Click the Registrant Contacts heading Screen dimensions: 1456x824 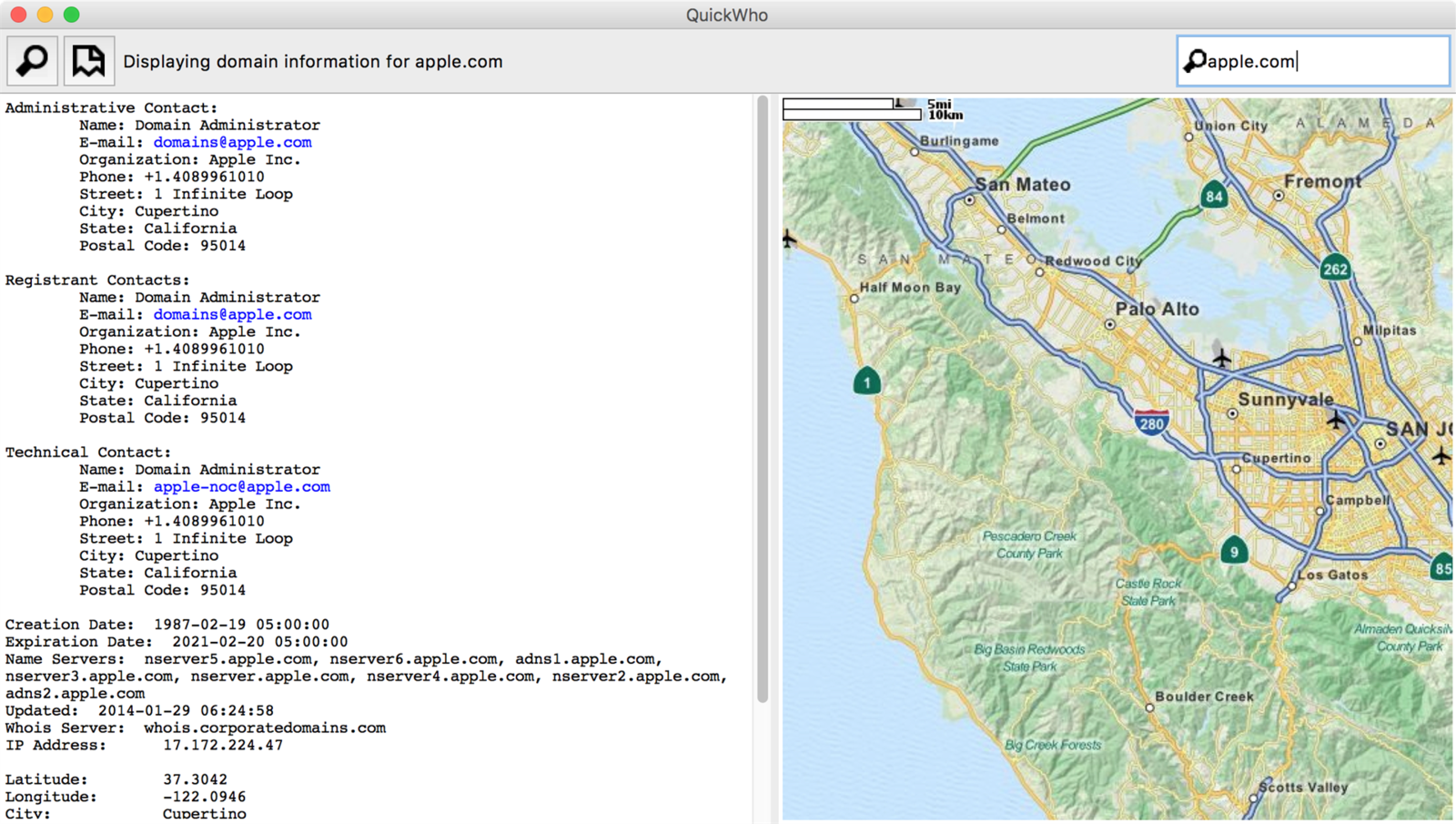pyautogui.click(x=97, y=280)
